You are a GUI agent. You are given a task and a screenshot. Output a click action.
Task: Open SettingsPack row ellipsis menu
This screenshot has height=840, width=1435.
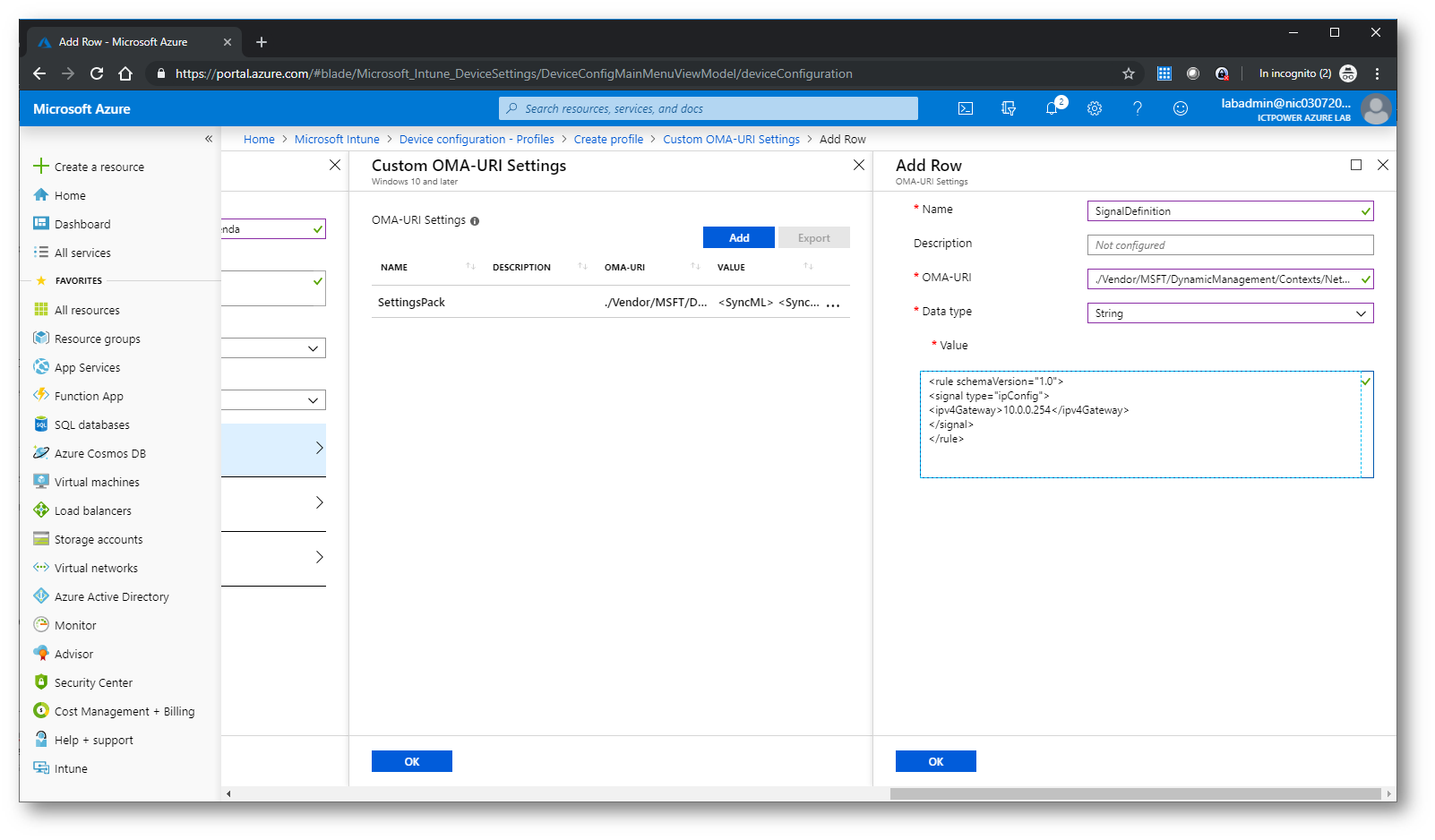click(x=833, y=304)
